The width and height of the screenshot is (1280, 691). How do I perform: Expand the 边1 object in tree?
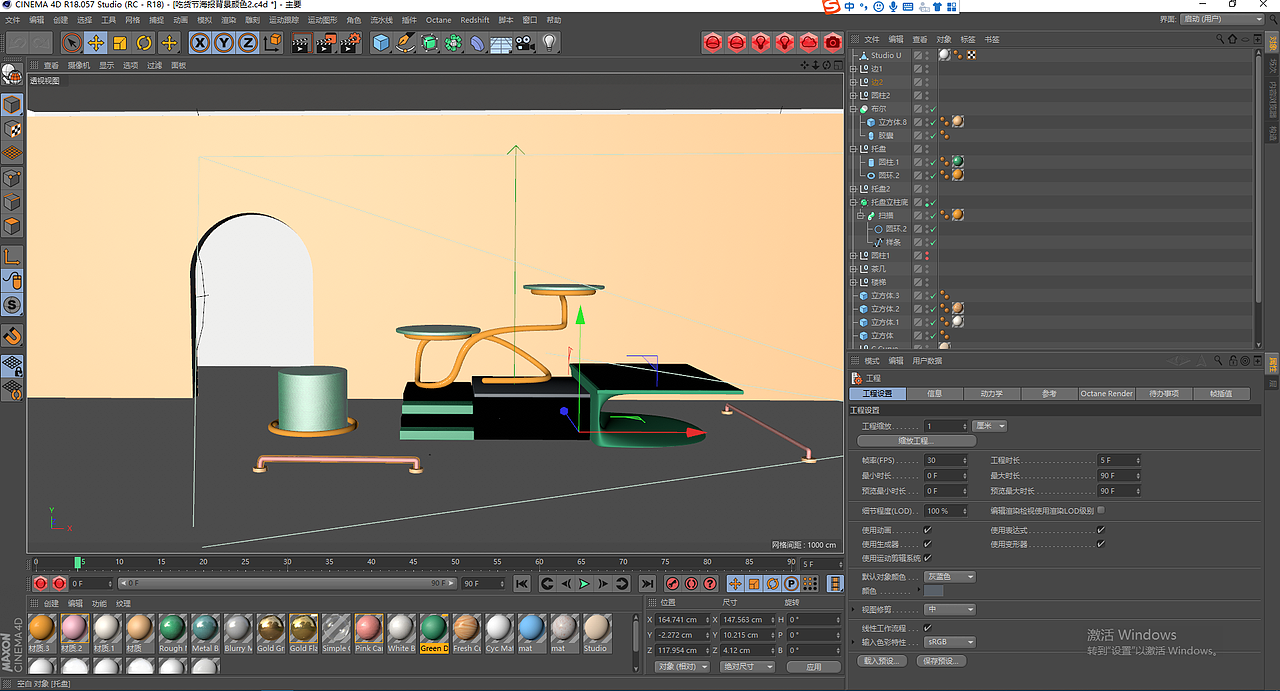click(x=853, y=69)
